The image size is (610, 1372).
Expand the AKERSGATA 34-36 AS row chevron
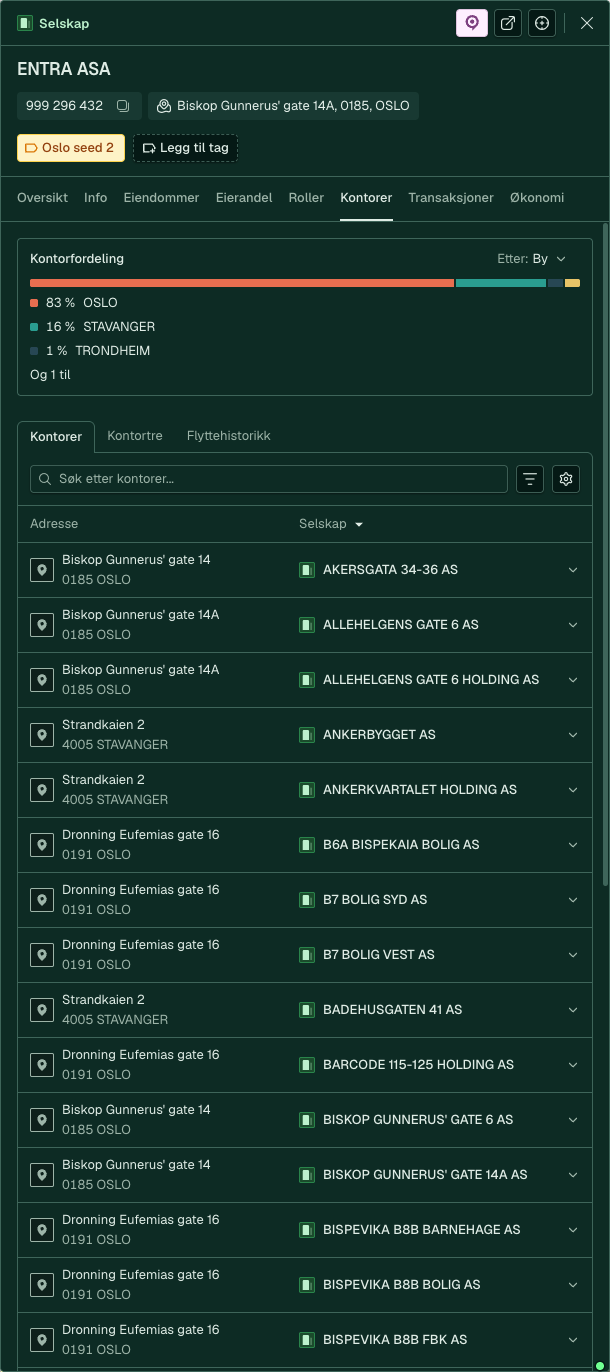click(573, 570)
